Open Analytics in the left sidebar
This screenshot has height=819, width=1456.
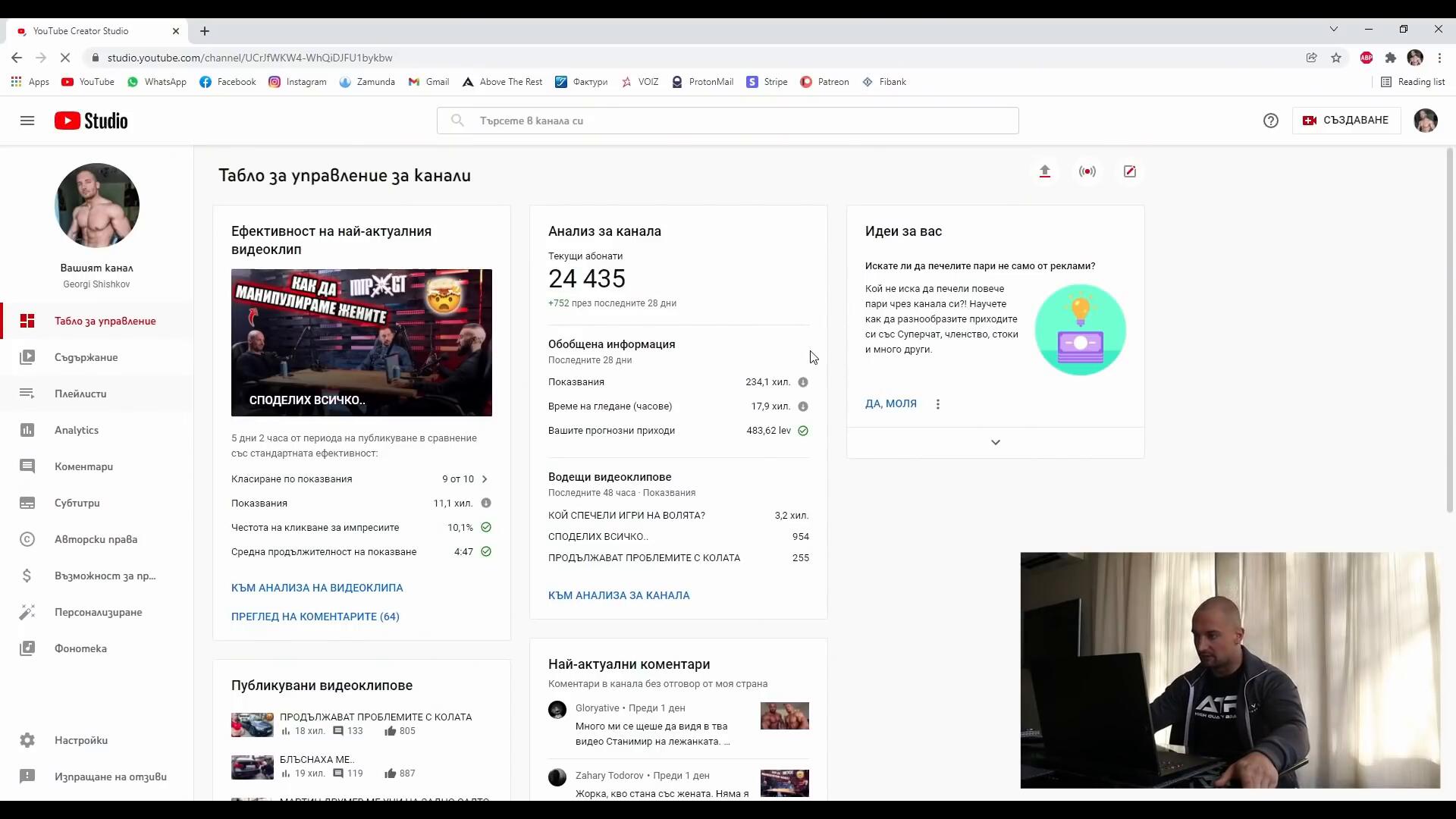(x=77, y=430)
